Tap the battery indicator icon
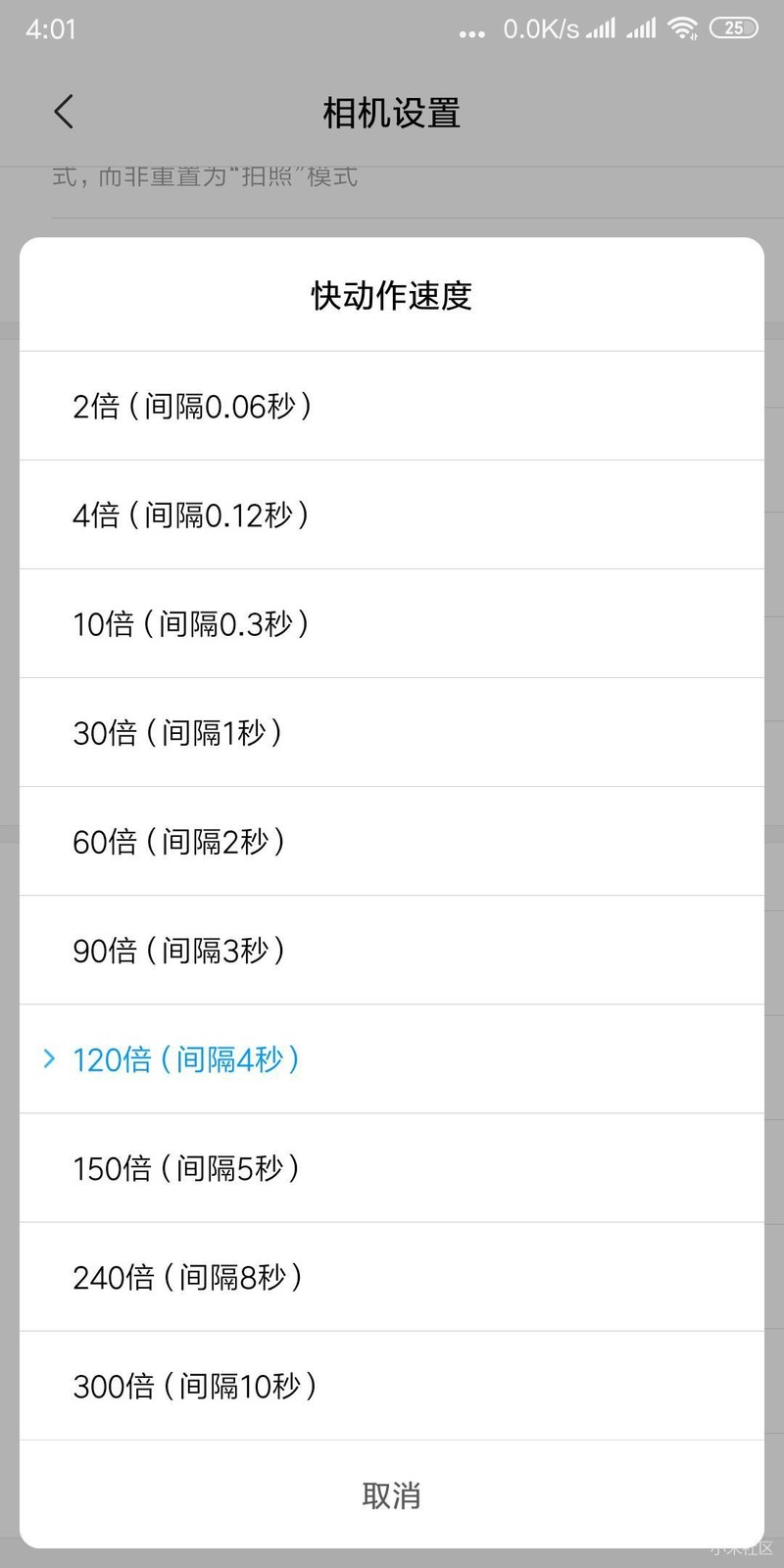The image size is (784, 1568). pos(733,28)
